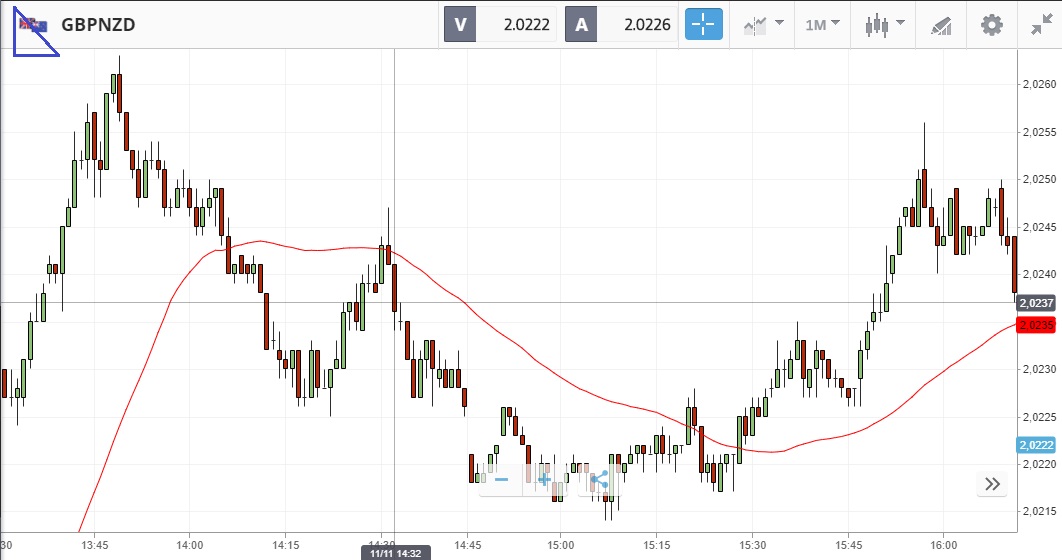Select the drawing tools pencil icon
Screen dimensions: 1062x560
941,25
